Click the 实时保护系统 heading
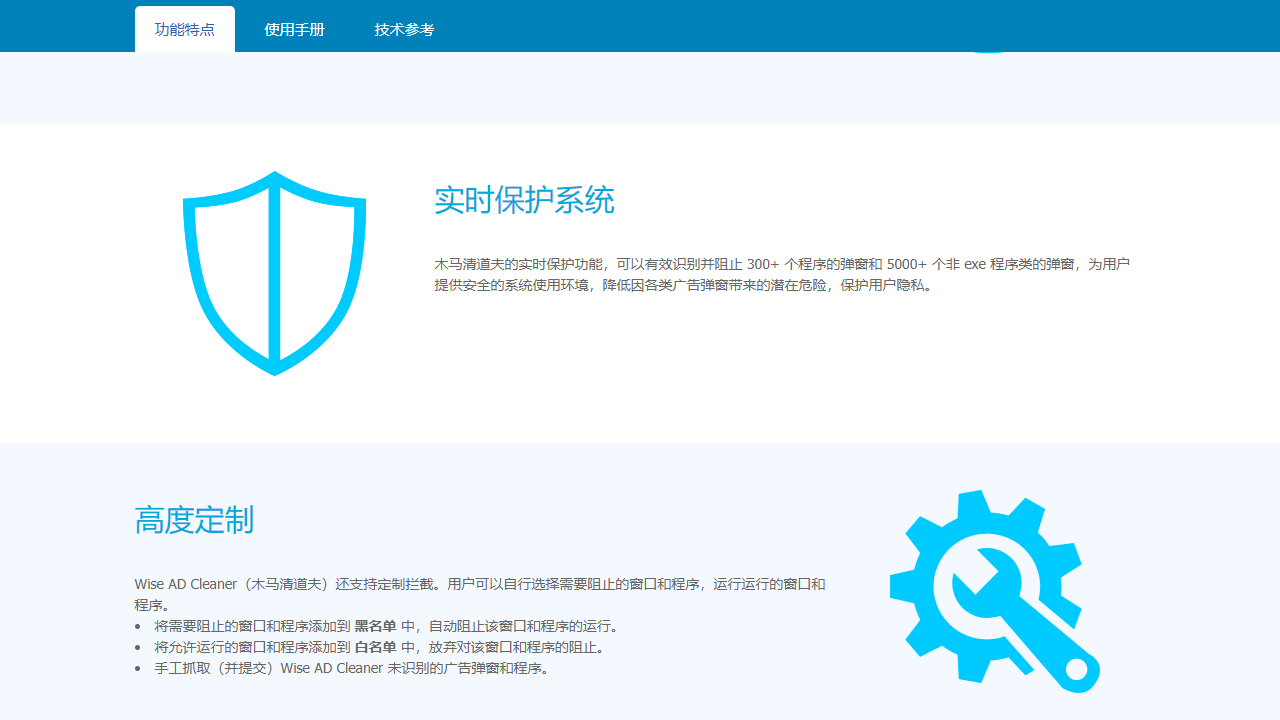This screenshot has height=720, width=1280. tap(525, 201)
